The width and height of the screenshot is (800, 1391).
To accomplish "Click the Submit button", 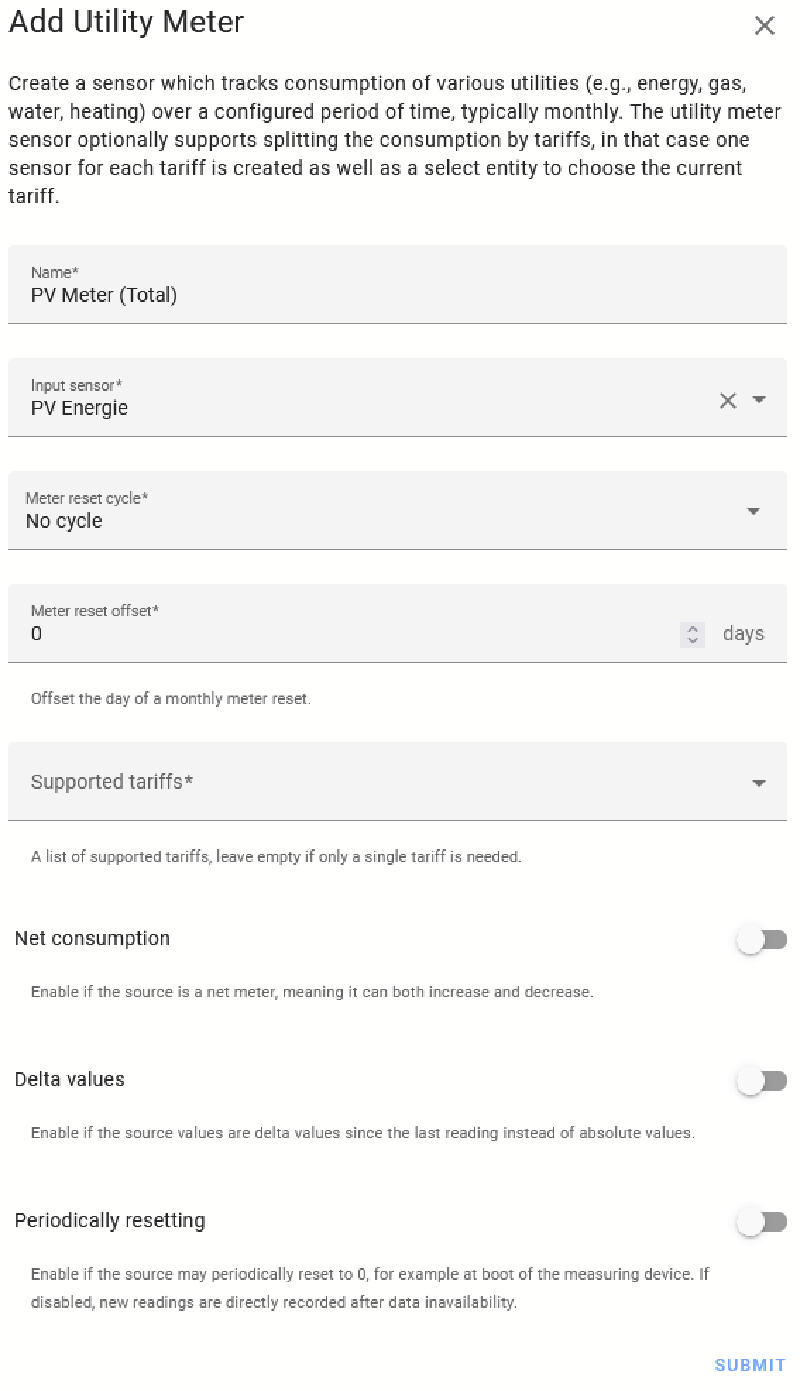I will (x=750, y=1365).
